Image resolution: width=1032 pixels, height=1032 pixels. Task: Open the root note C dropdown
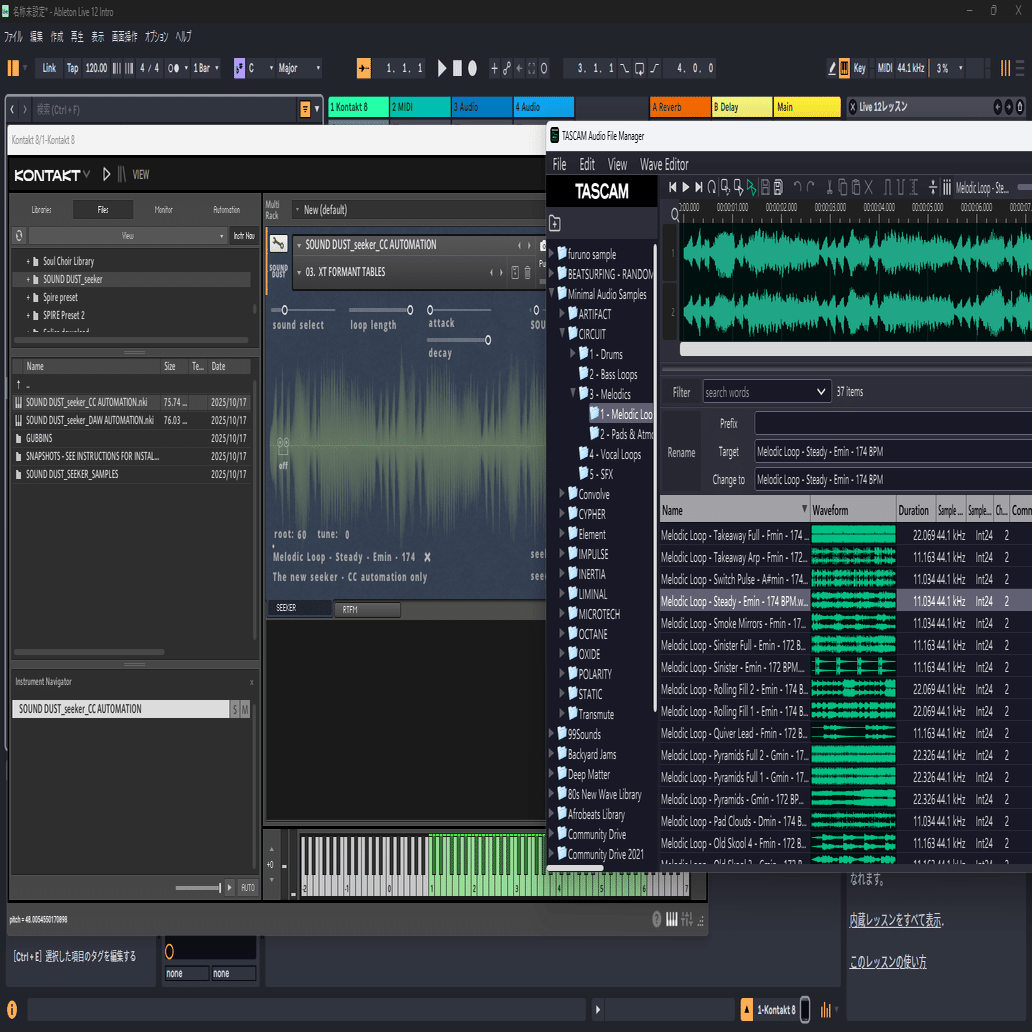click(260, 68)
